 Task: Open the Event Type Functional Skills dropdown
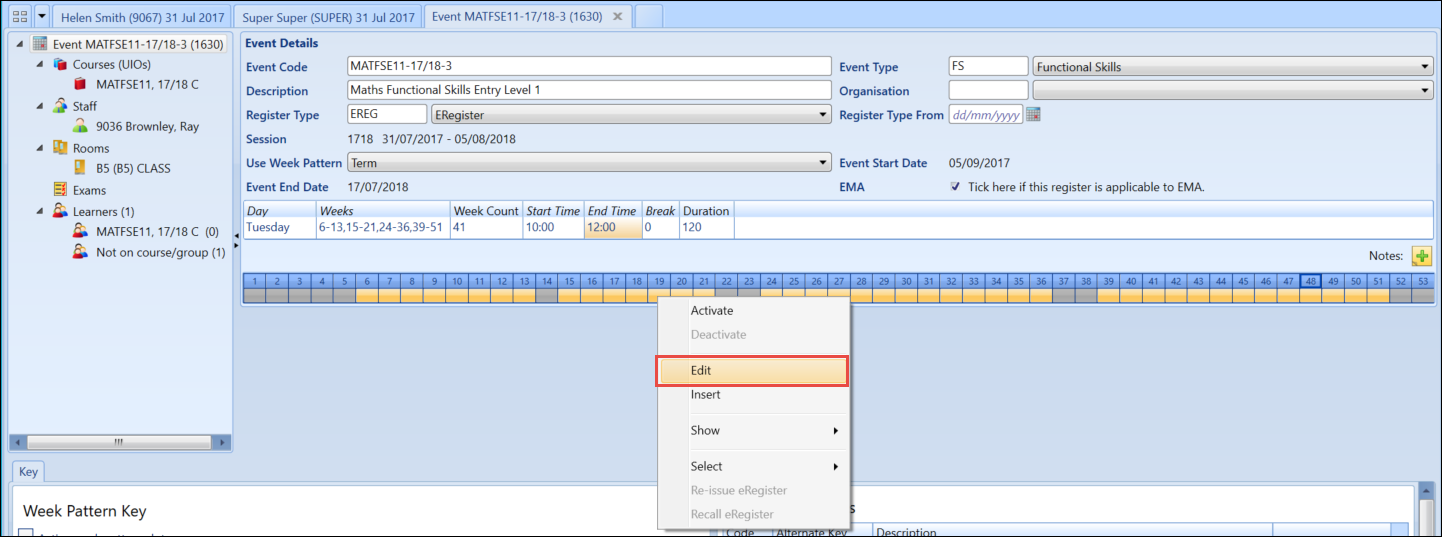click(1424, 67)
